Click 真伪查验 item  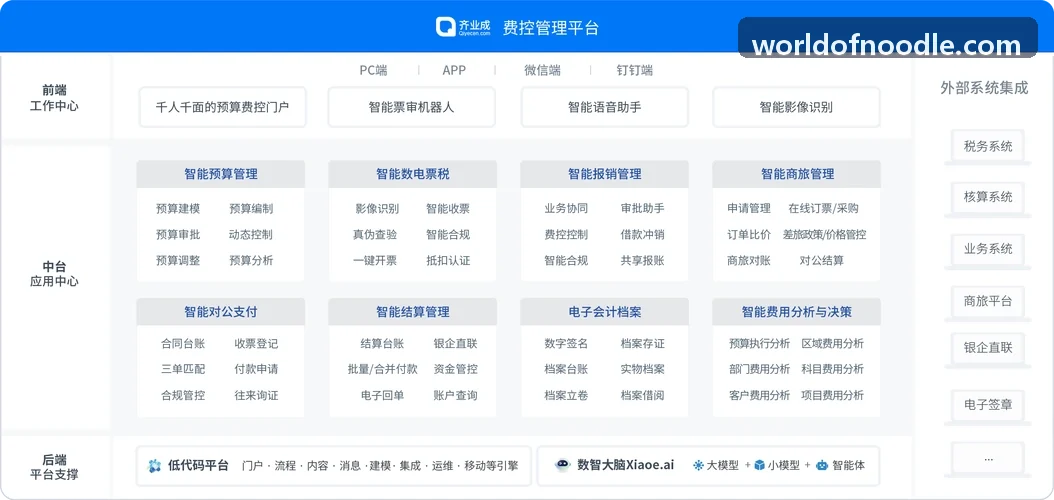click(x=374, y=235)
